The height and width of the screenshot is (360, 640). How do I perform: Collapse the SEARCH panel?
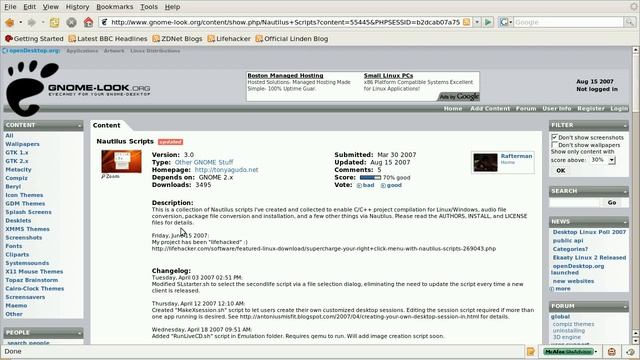point(625,191)
